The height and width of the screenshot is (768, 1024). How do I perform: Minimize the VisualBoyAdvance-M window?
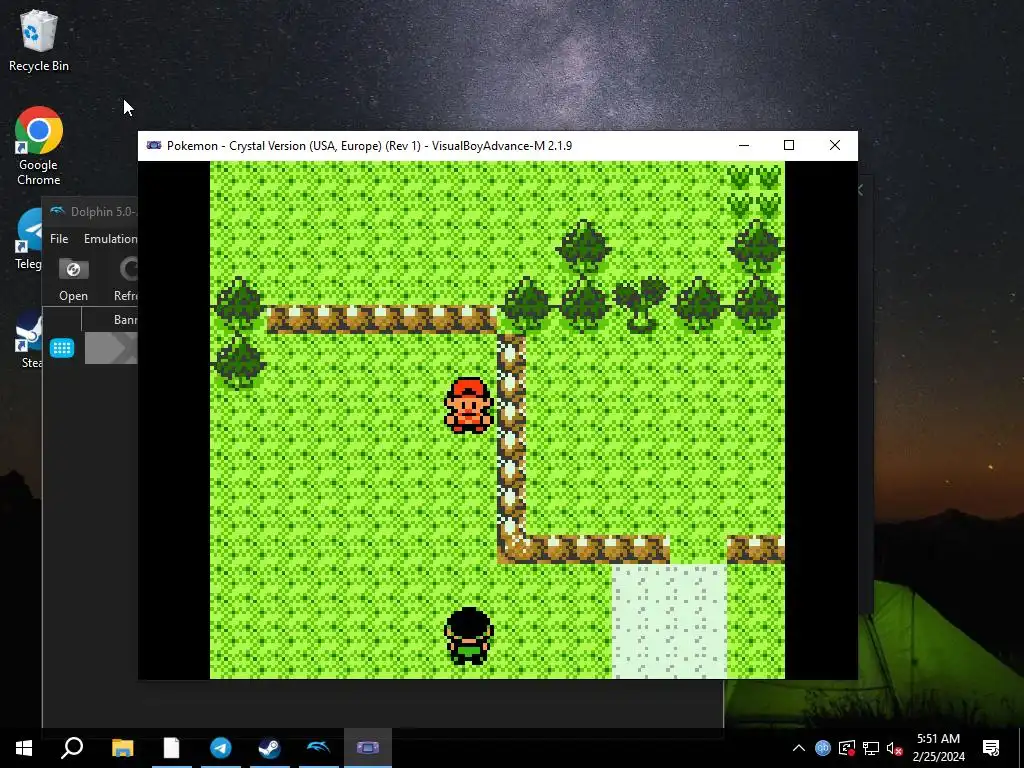tap(744, 145)
